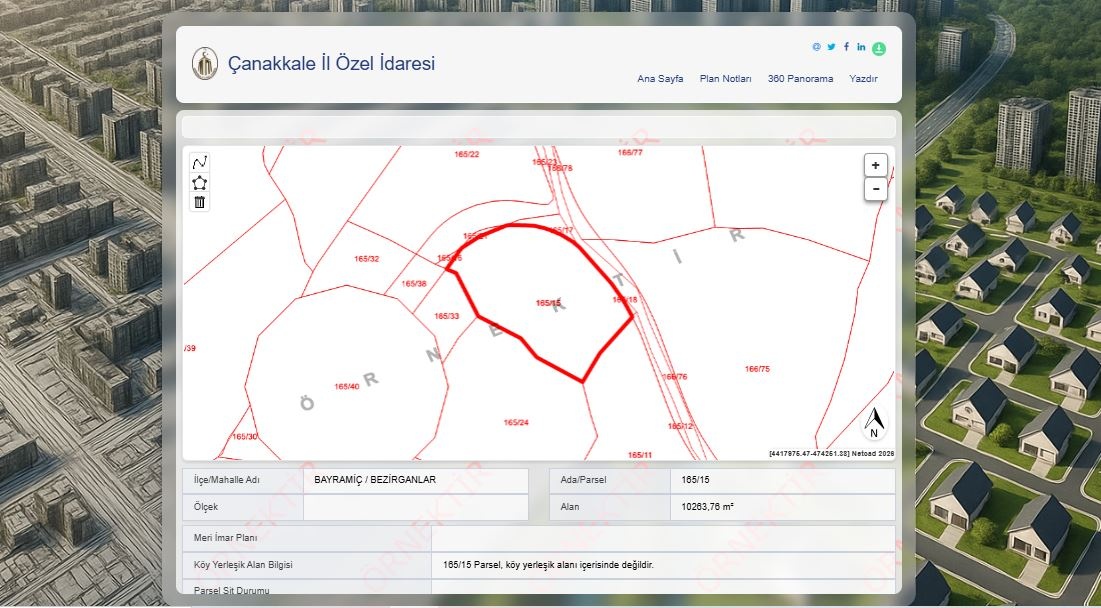Click parcel label 165/11 on the map
This screenshot has height=608, width=1101.
pos(640,455)
